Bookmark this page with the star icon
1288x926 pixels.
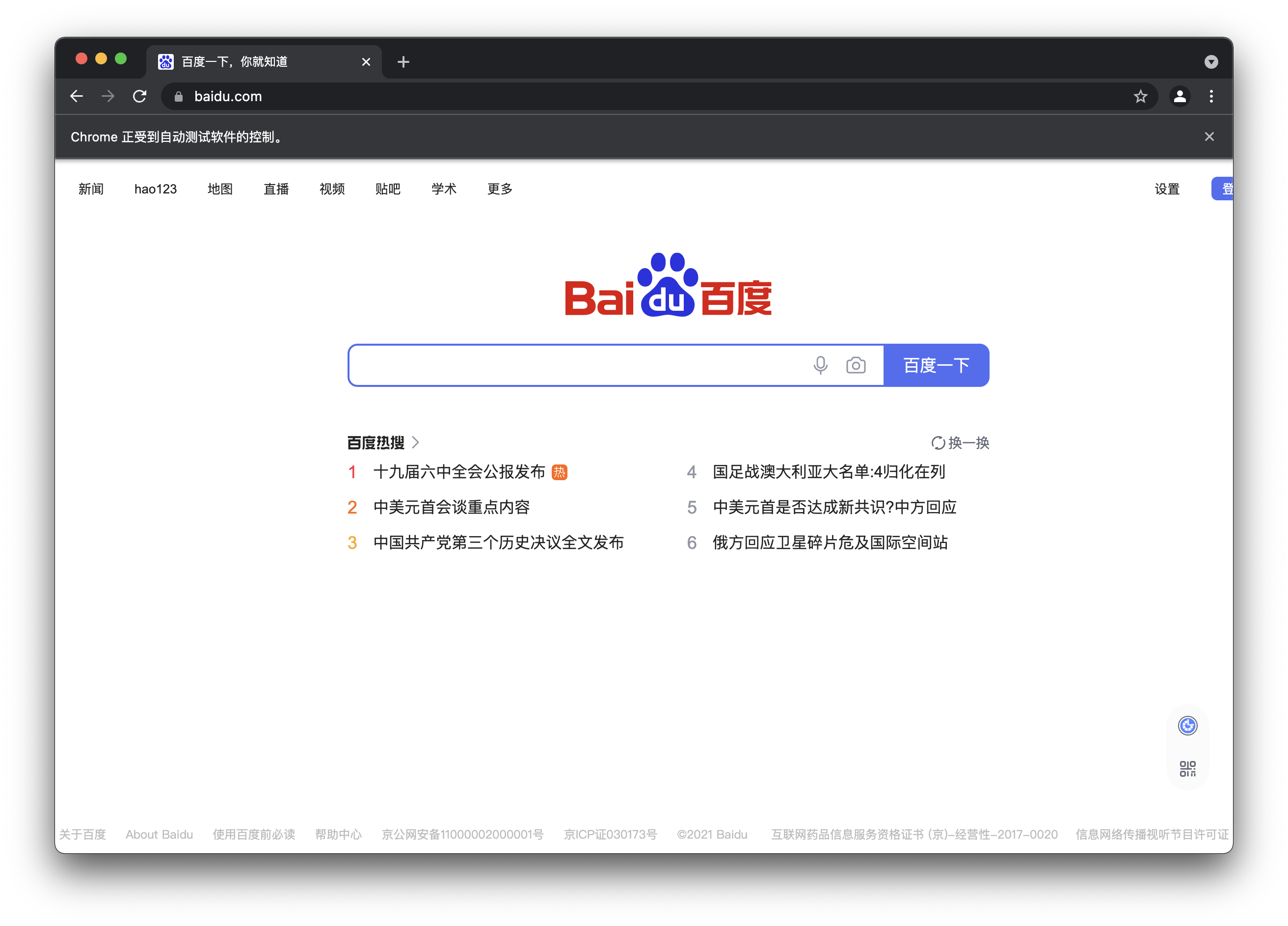tap(1140, 96)
